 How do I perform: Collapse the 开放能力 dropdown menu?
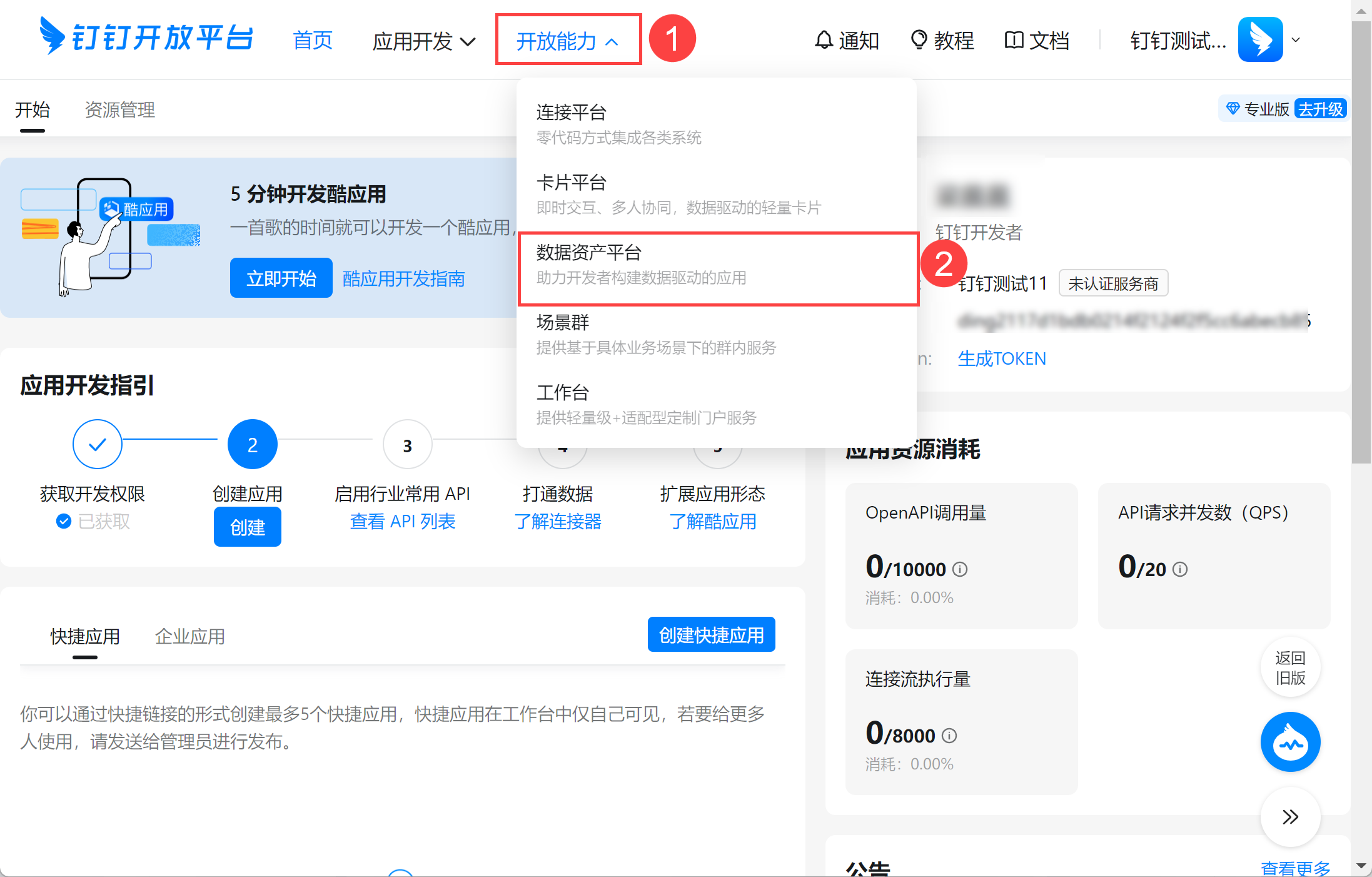[567, 41]
